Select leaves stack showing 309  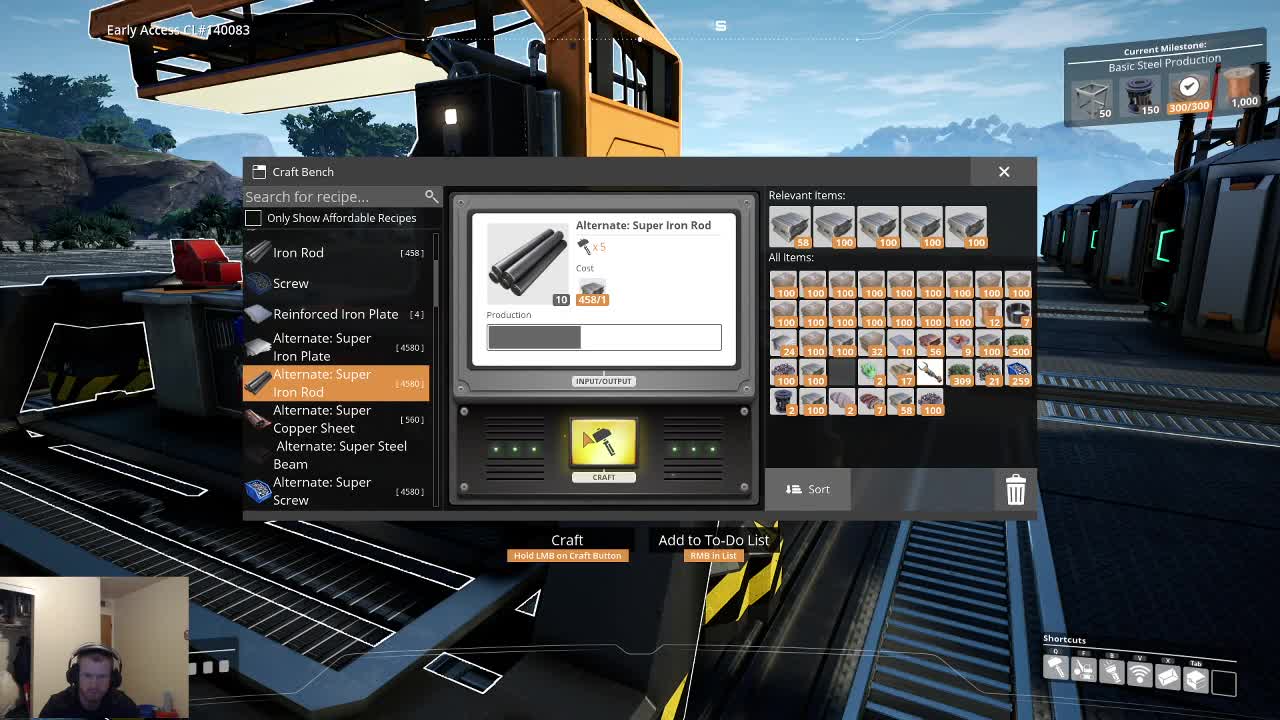[960, 372]
